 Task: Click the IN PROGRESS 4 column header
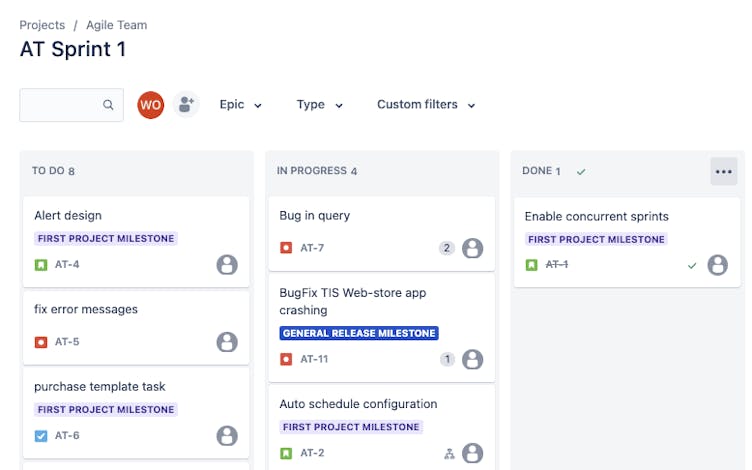(x=317, y=171)
